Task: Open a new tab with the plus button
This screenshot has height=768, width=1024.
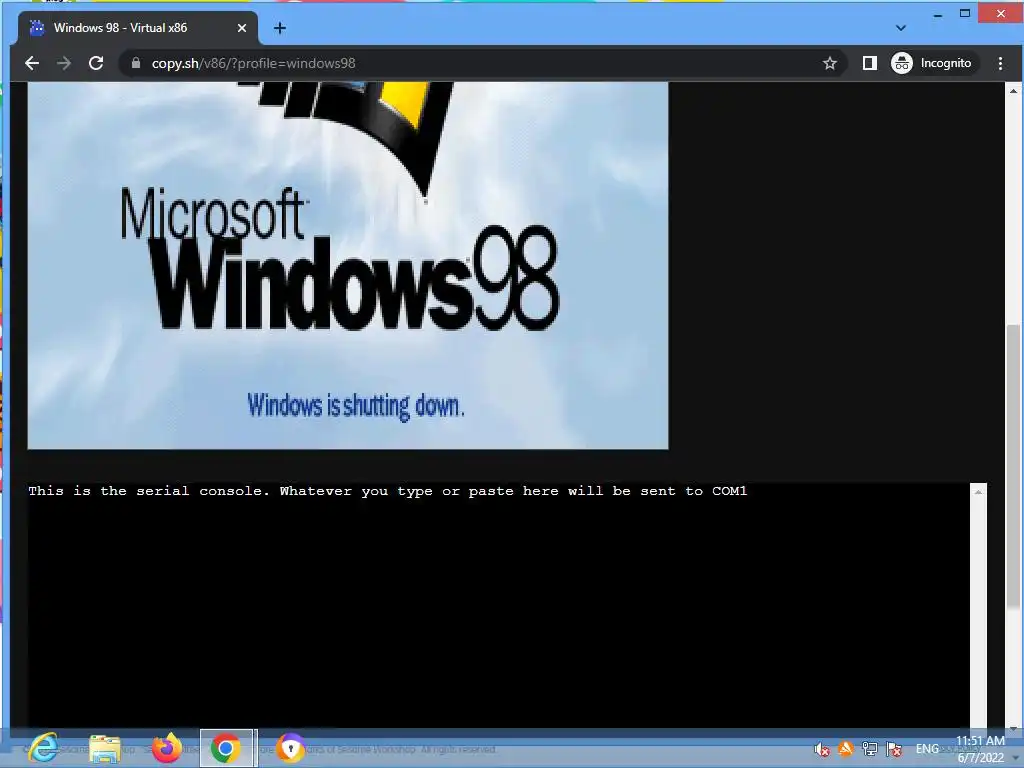Action: [280, 28]
